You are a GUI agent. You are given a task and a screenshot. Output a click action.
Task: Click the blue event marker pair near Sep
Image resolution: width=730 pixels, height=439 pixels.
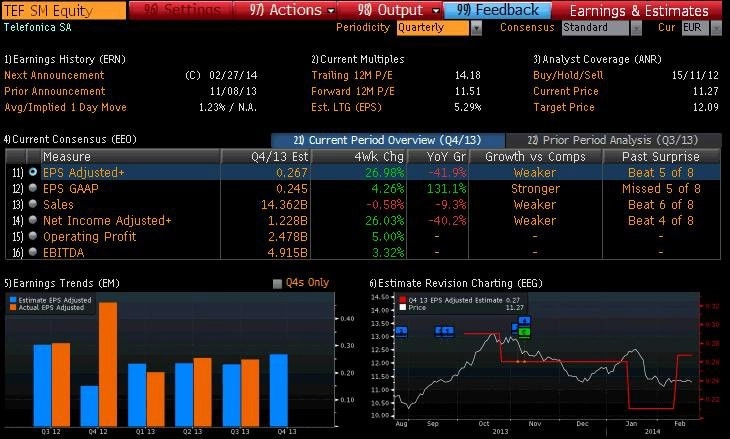[445, 331]
